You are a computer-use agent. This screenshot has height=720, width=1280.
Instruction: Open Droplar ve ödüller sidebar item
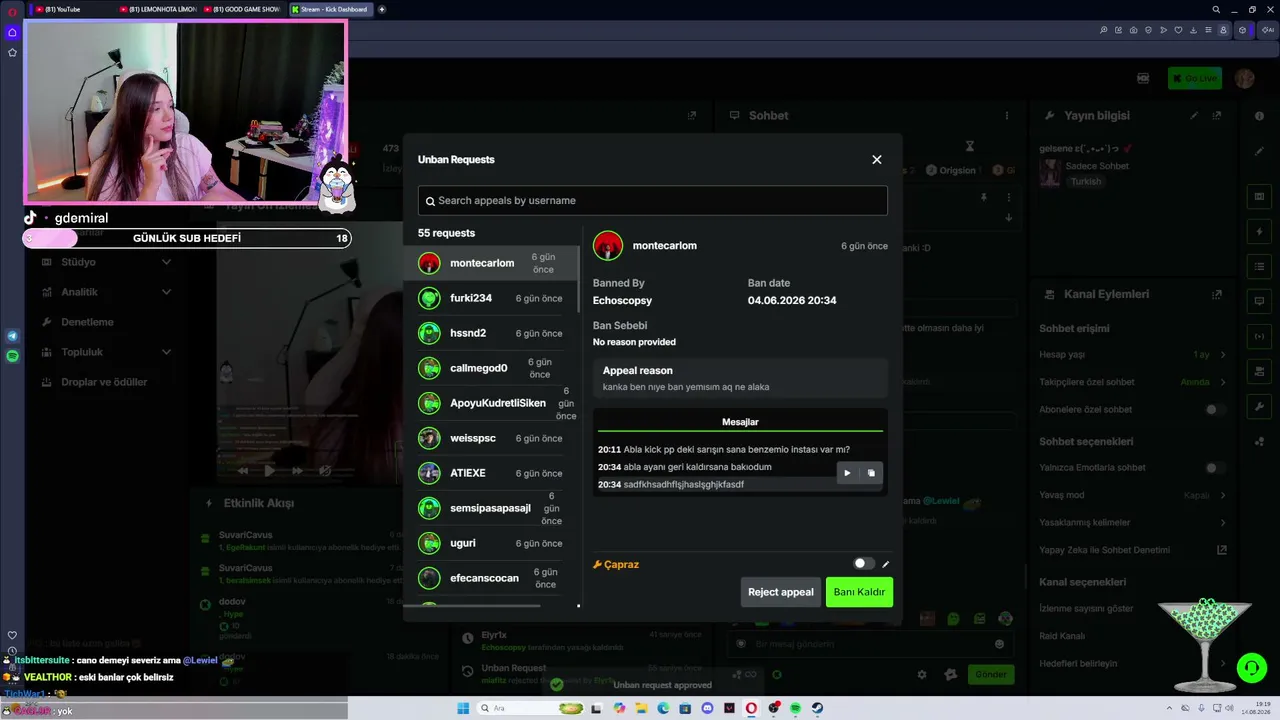click(106, 382)
